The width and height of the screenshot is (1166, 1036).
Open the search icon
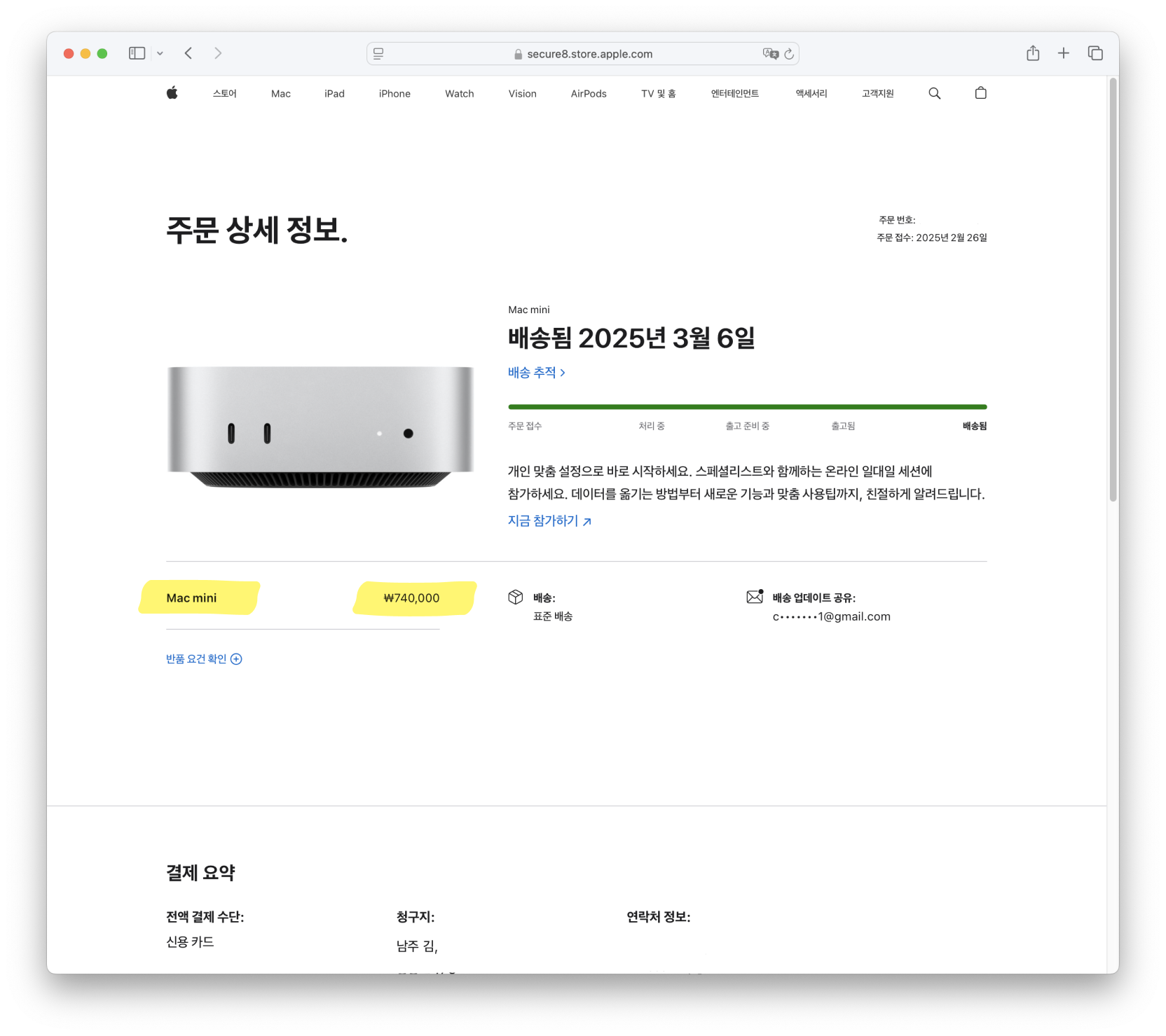click(x=935, y=92)
